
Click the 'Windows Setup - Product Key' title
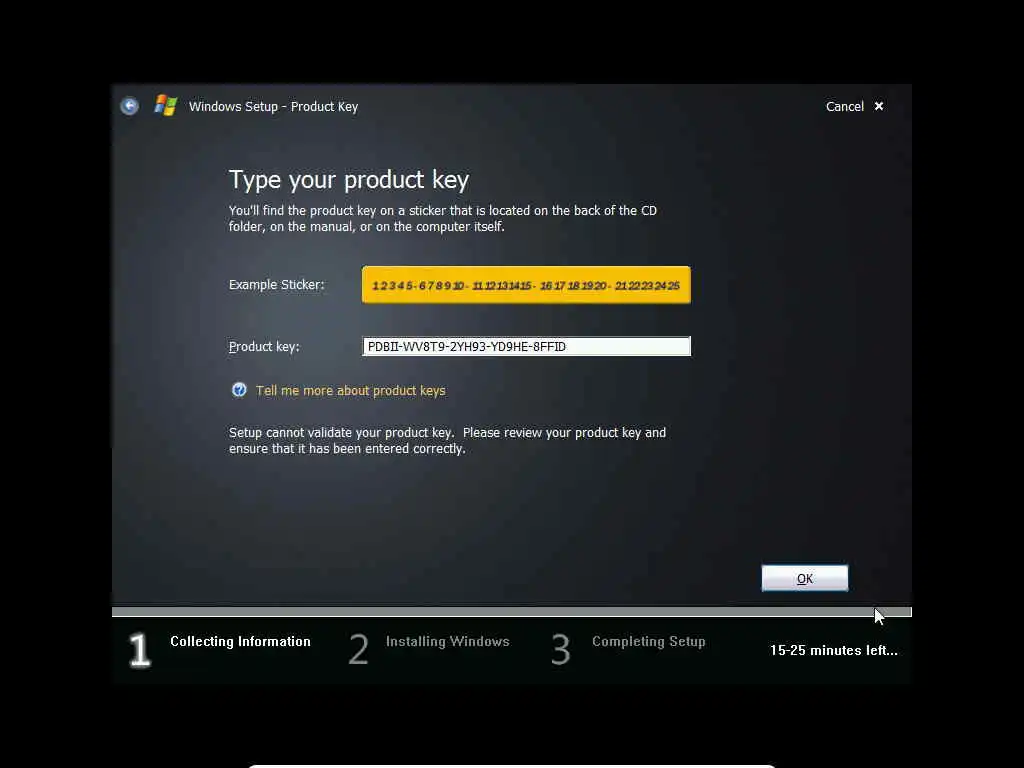(273, 106)
